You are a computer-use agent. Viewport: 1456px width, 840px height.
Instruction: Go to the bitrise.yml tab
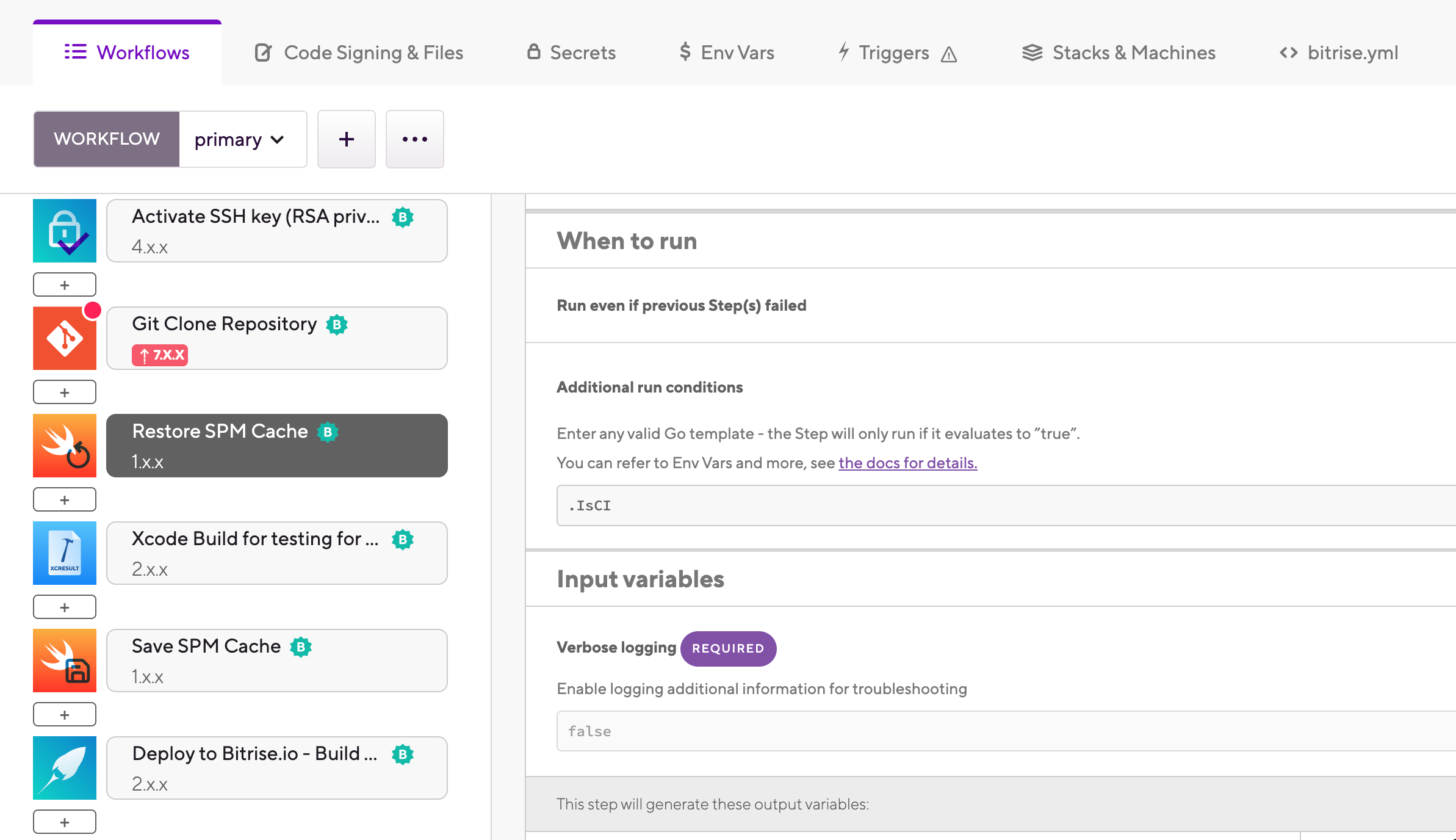pos(1339,53)
